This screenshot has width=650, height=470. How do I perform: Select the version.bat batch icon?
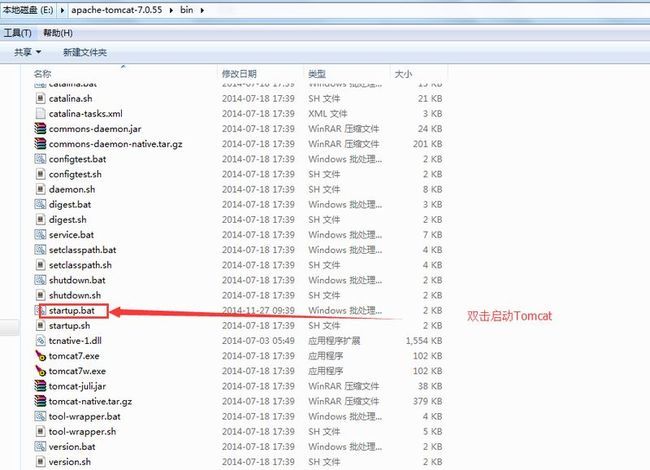pyautogui.click(x=40, y=446)
